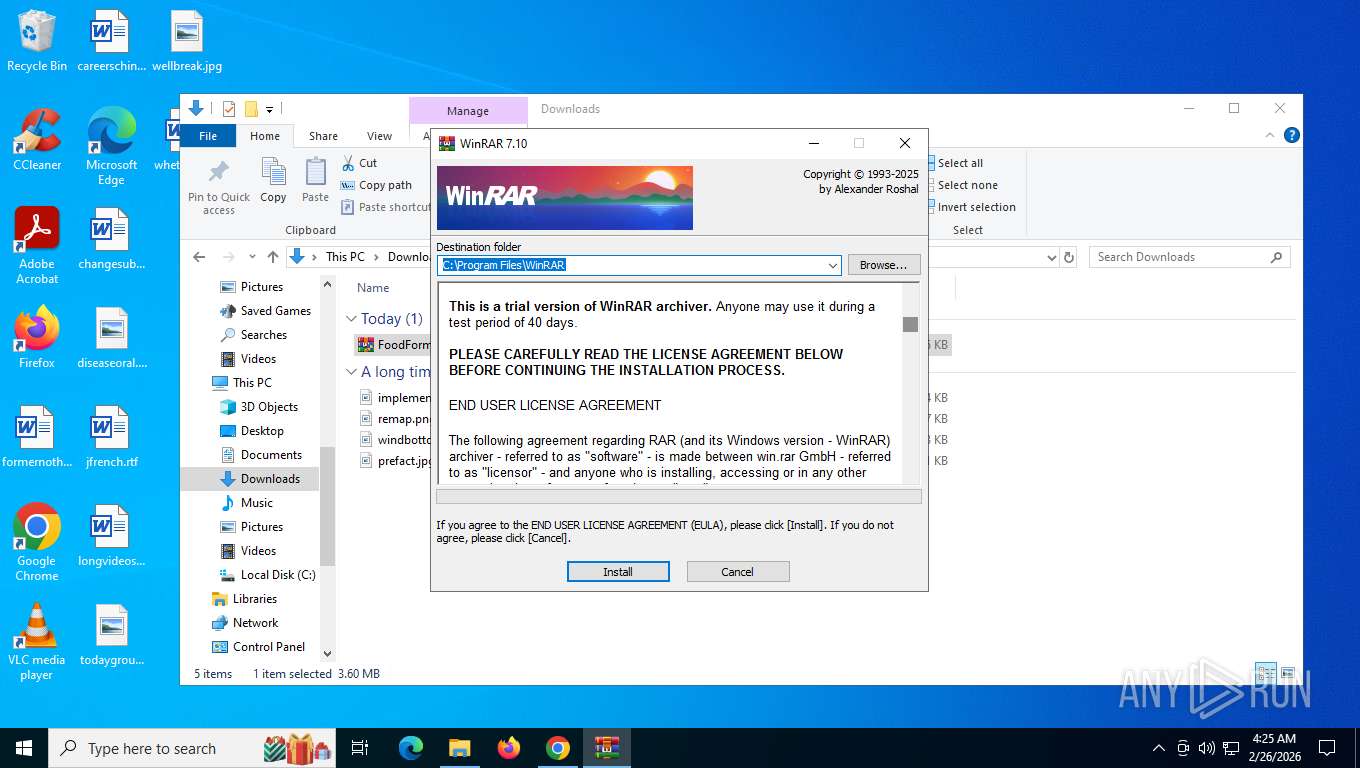Click the WinRAR banner image
Image resolution: width=1360 pixels, height=768 pixels.
pyautogui.click(x=565, y=198)
